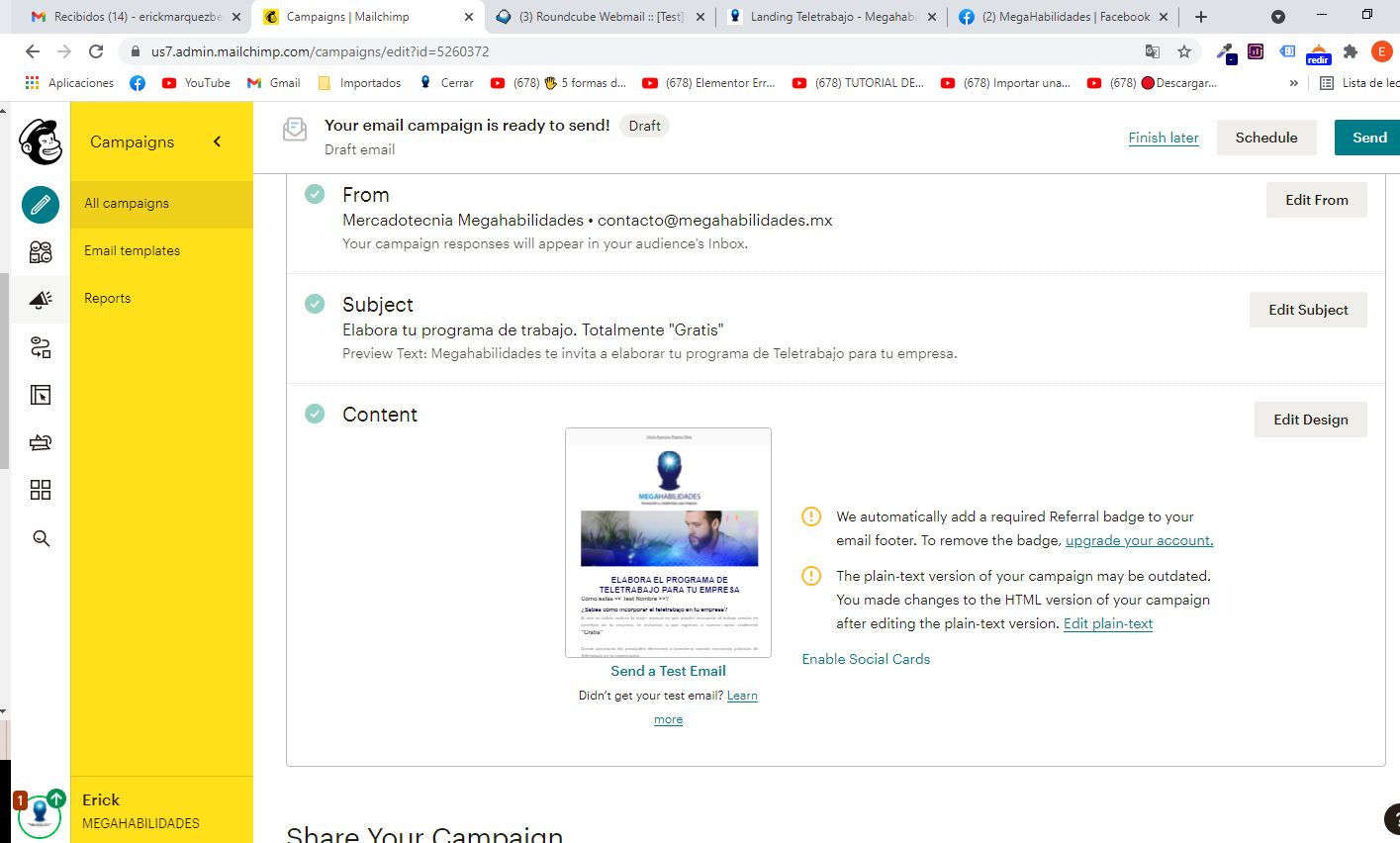Switch to Roundcube Webmail tab

click(x=602, y=17)
